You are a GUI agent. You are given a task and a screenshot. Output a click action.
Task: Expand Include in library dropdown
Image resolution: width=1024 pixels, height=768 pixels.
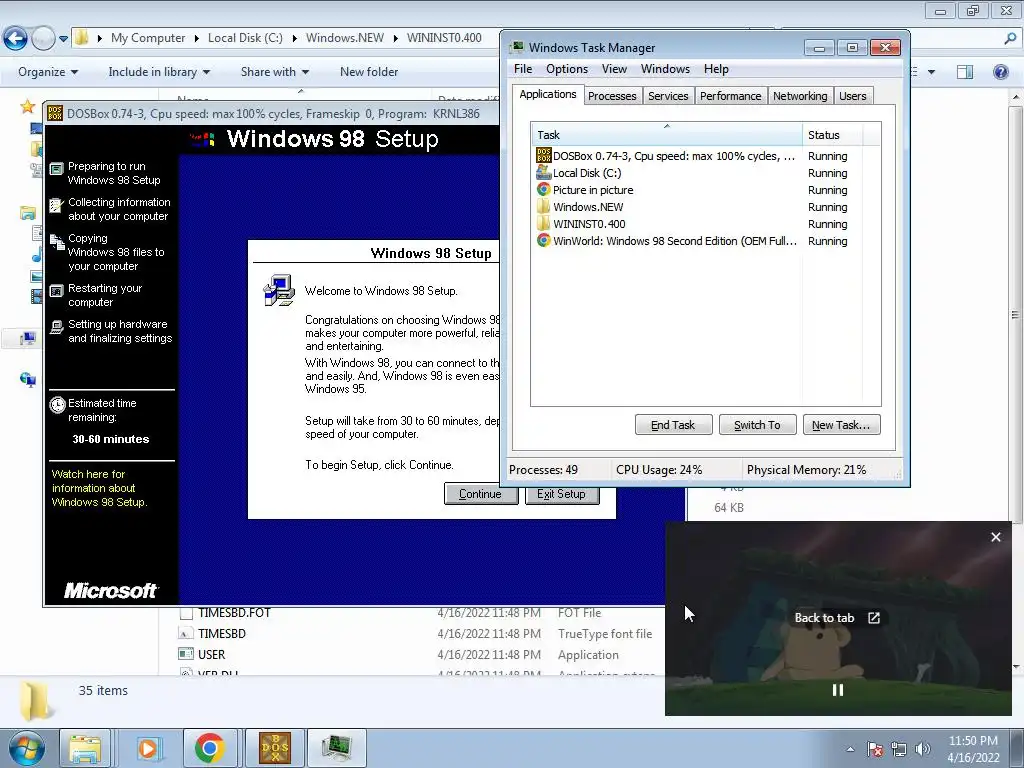[x=159, y=72]
